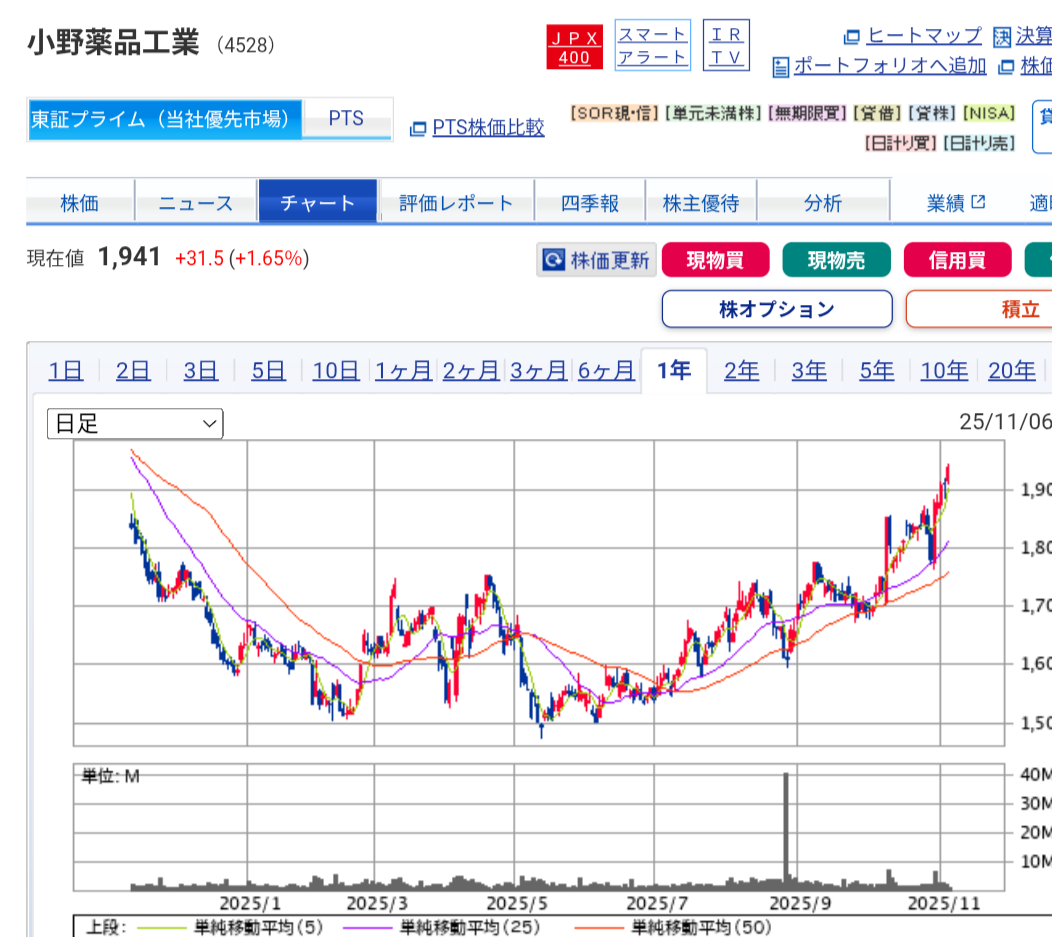Open the IR TV icon
This screenshot has height=937, width=1052.
coord(726,45)
